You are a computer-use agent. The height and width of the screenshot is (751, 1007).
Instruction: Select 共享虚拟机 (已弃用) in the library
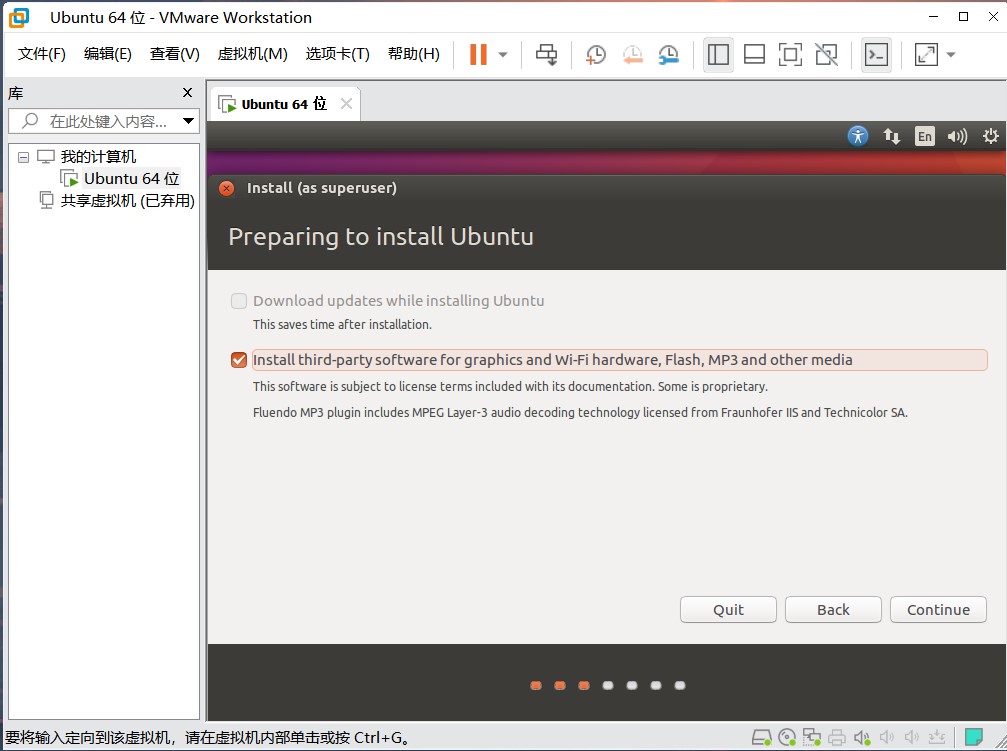coord(127,200)
